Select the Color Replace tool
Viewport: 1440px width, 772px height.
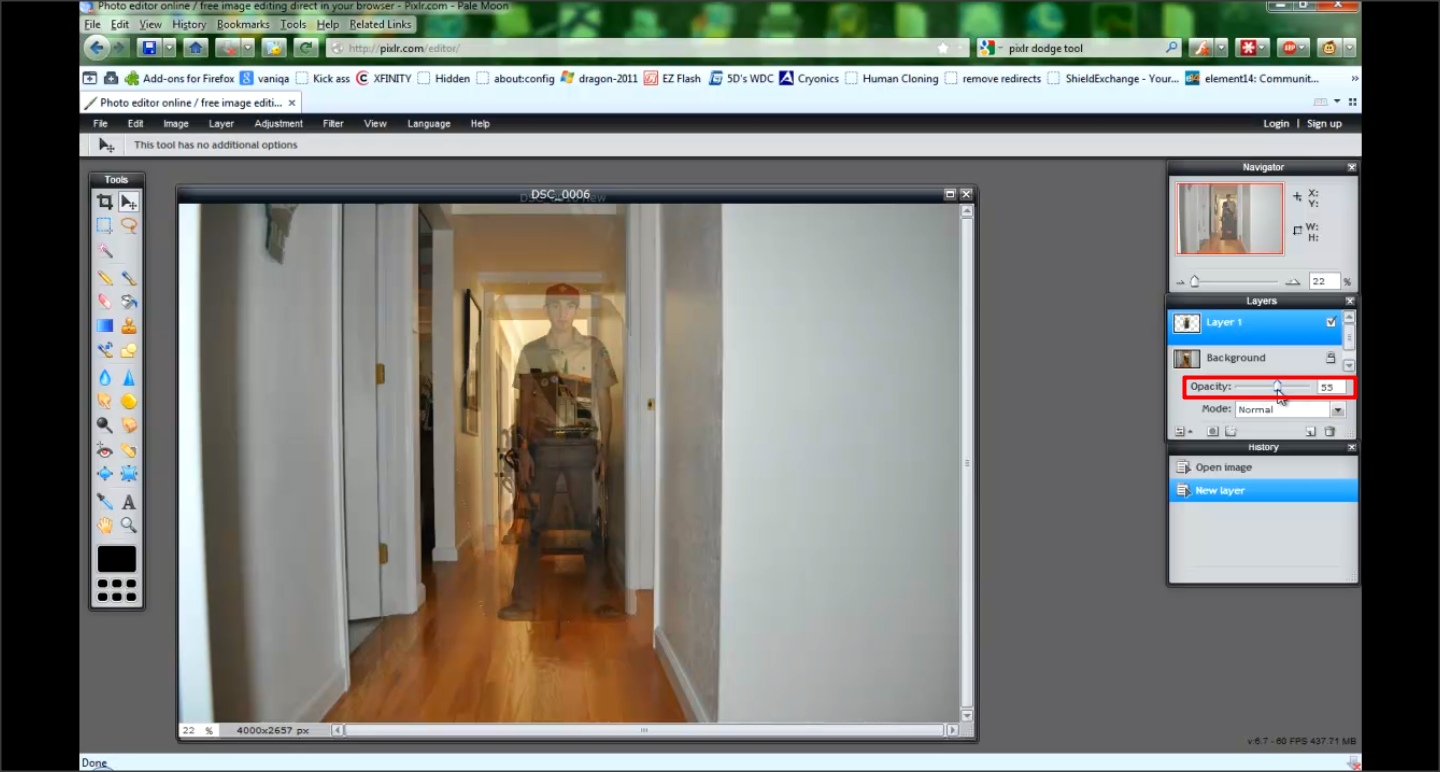click(105, 350)
